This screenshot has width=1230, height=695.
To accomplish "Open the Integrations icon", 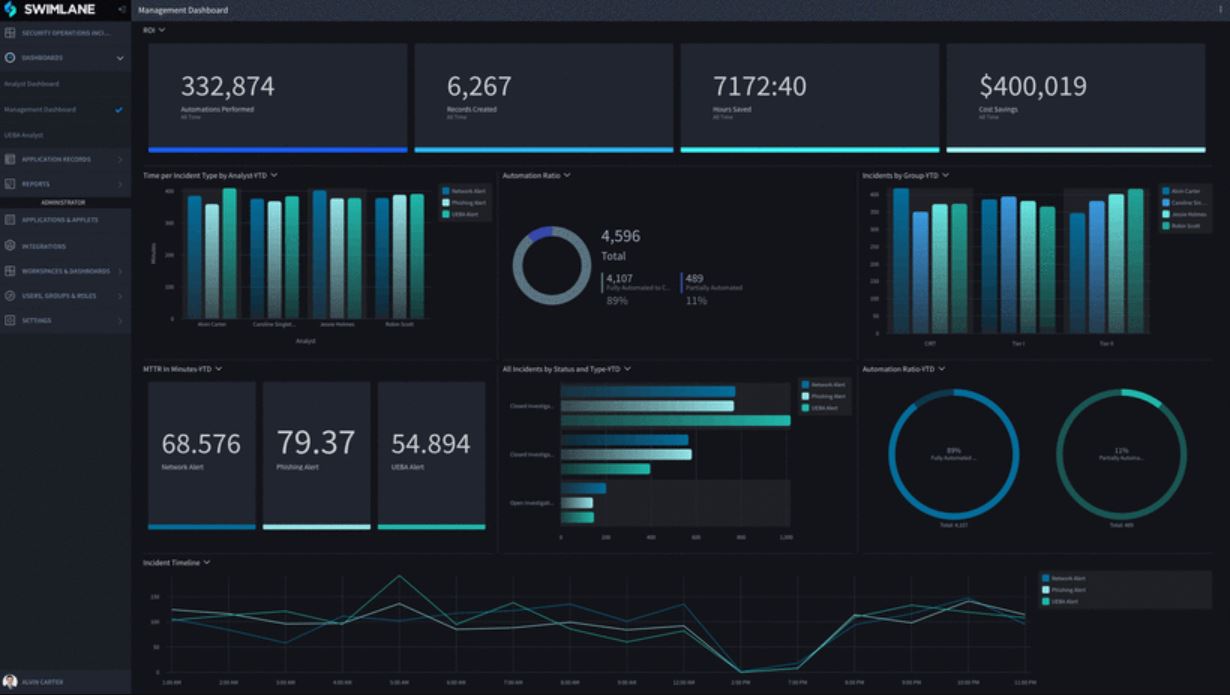I will (10, 246).
